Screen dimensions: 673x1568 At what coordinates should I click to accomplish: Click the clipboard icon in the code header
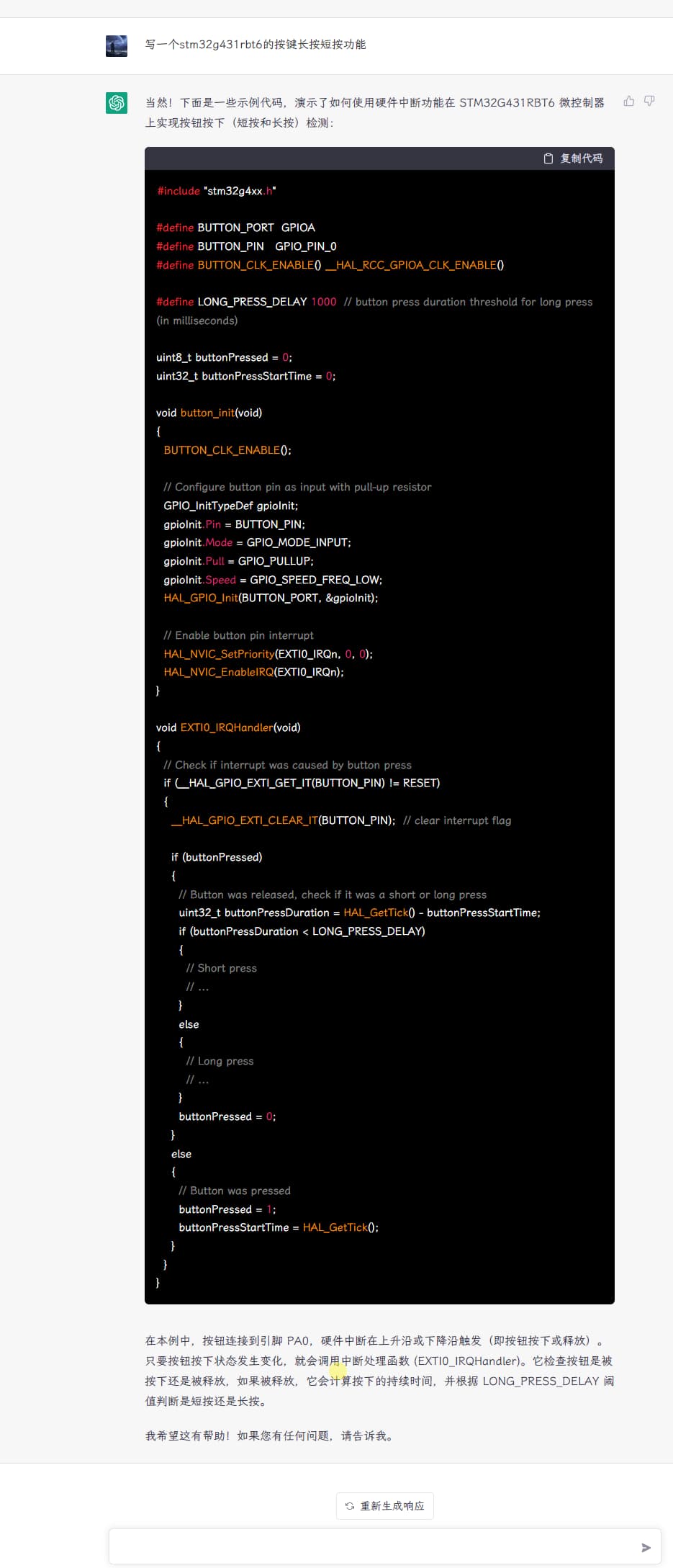[x=548, y=158]
